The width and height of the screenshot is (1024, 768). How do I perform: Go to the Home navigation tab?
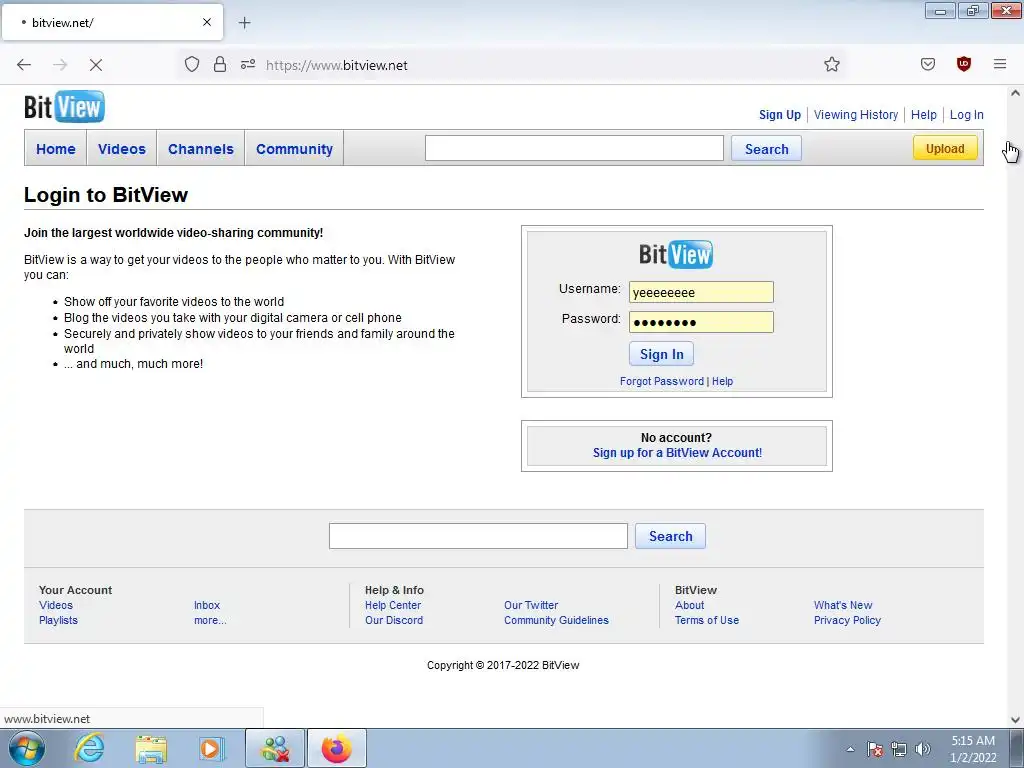point(56,149)
